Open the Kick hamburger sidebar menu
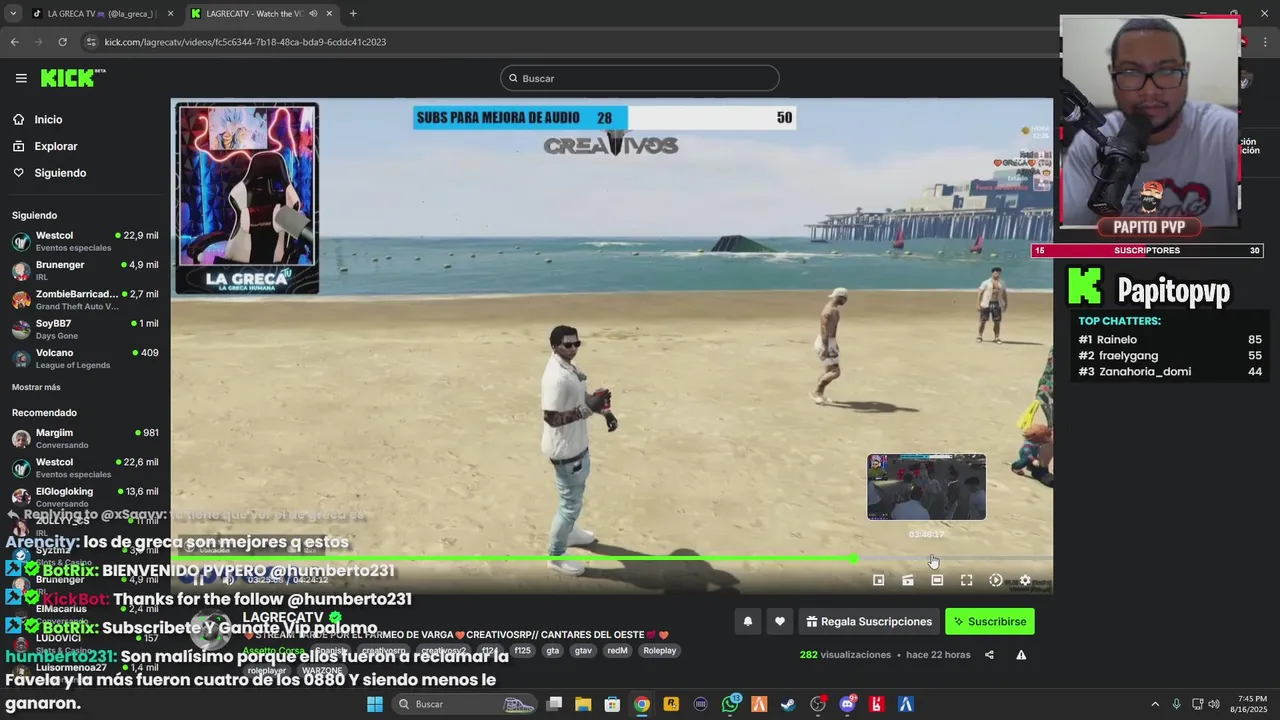Image resolution: width=1280 pixels, height=720 pixels. 21,78
